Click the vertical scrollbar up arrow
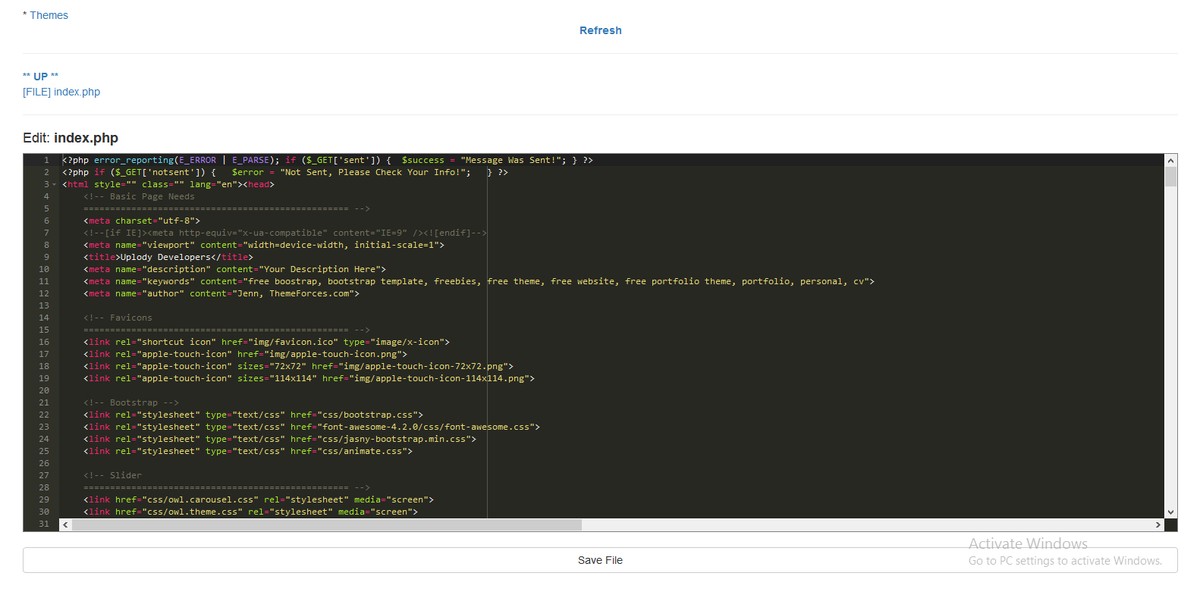This screenshot has height=598, width=1200. pyautogui.click(x=1170, y=158)
